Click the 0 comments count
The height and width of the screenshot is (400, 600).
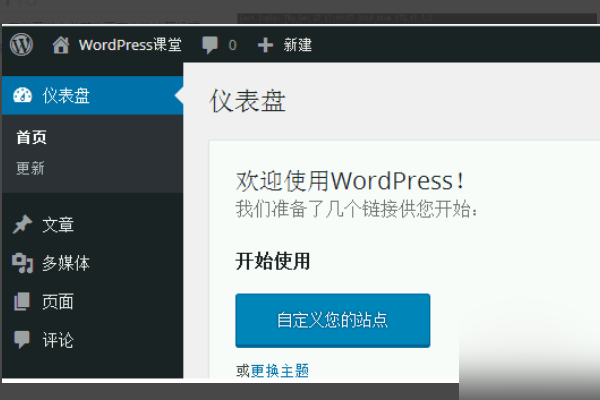(x=232, y=46)
